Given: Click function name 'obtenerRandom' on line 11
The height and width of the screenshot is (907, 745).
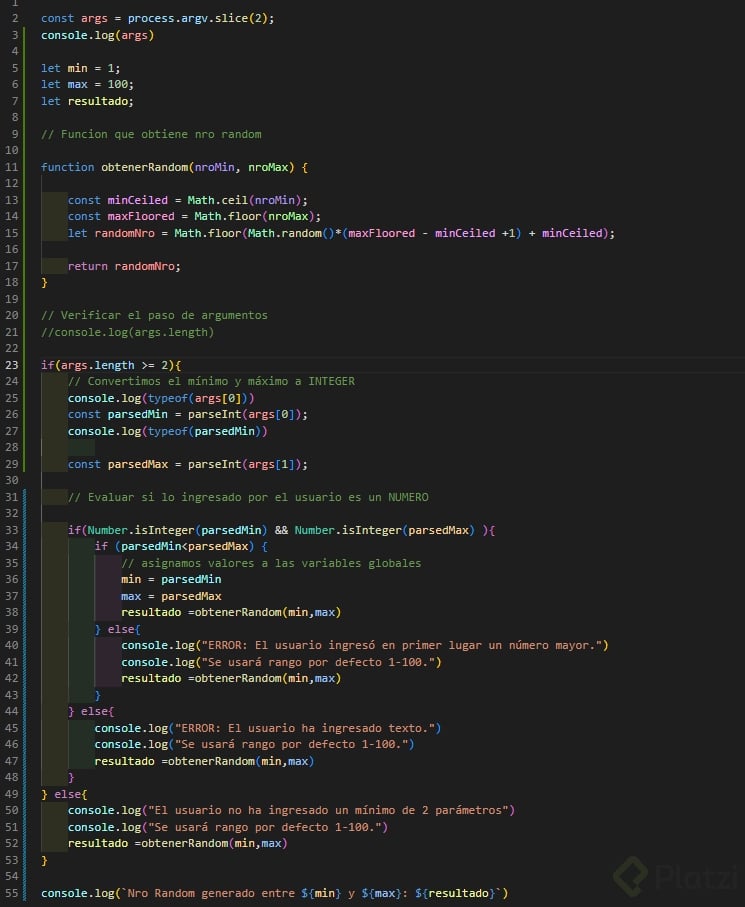Looking at the screenshot, I should point(144,167).
